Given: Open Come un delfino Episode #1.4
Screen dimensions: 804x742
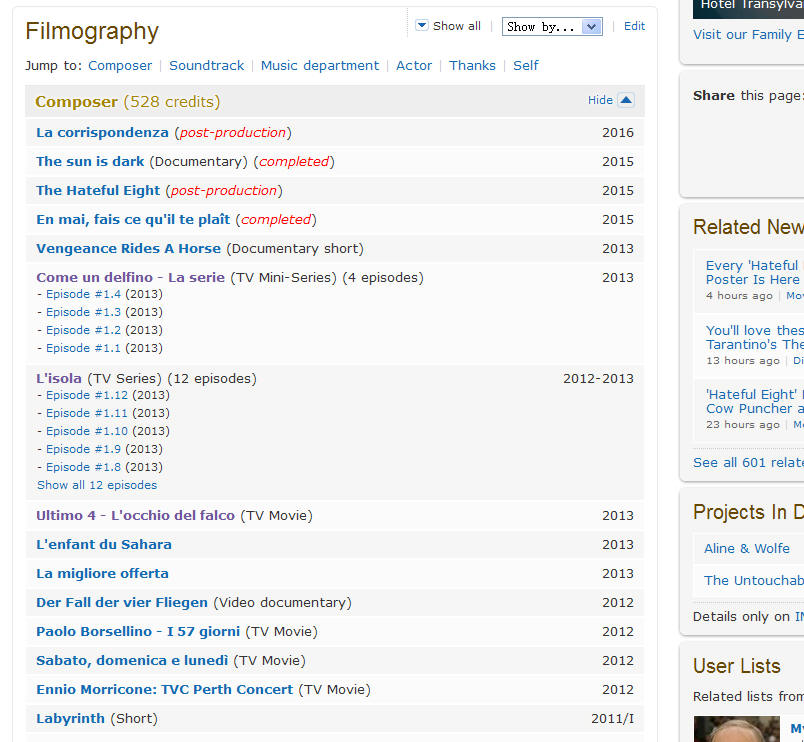Looking at the screenshot, I should [83, 294].
